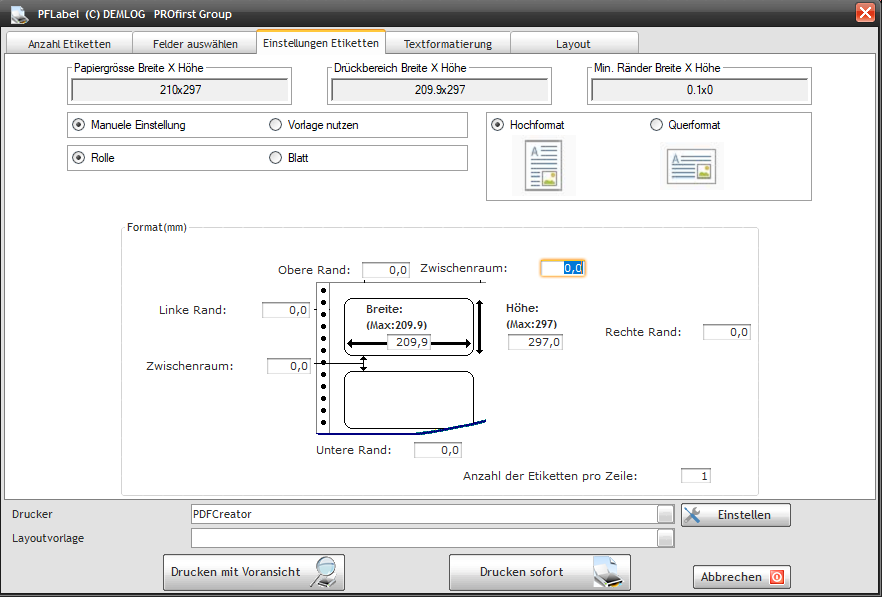882x597 pixels.
Task: Click the landscape Querformat page icon
Action: tap(693, 166)
